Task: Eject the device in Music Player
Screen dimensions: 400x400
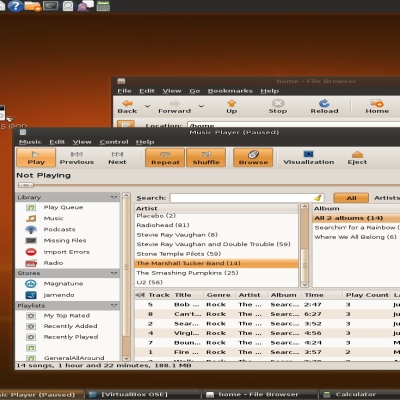Action: [357, 158]
